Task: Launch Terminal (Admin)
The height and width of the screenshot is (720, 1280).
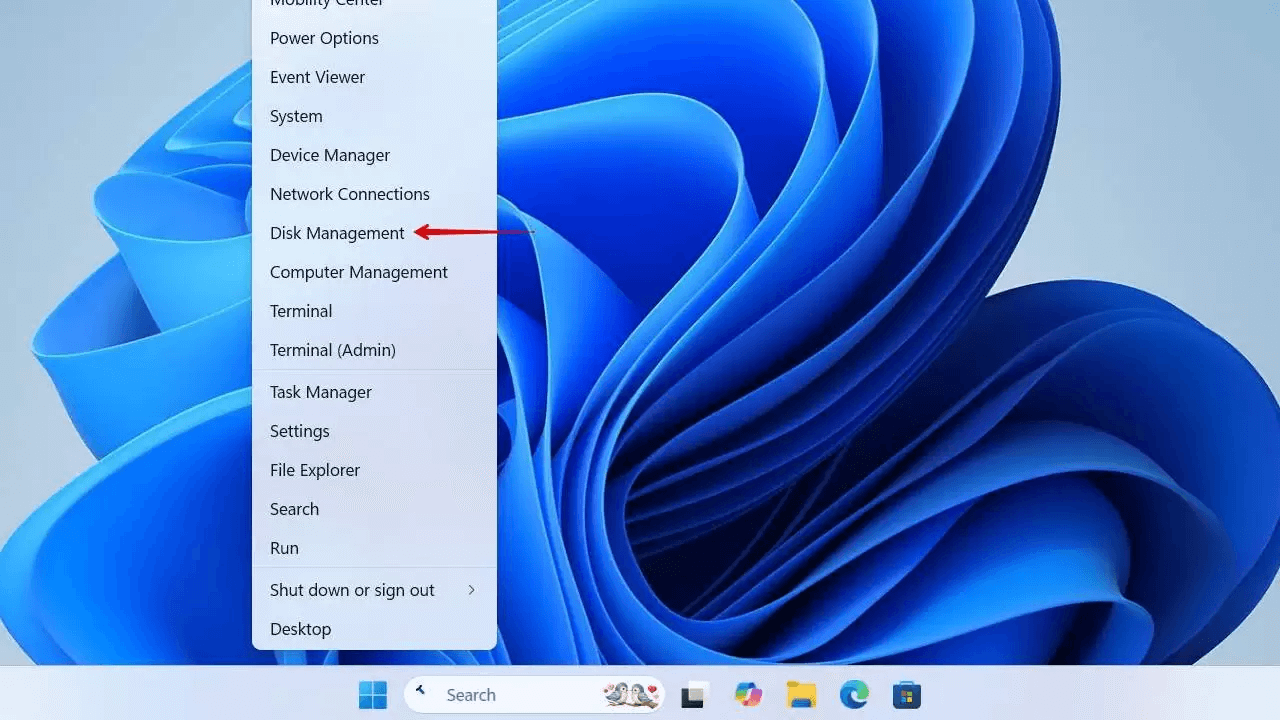Action: pyautogui.click(x=332, y=350)
